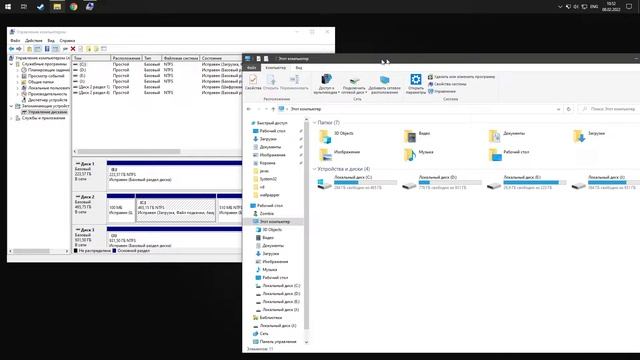640x360 pixels.
Task: Sort by the Состояние column header
Action: tap(220, 58)
